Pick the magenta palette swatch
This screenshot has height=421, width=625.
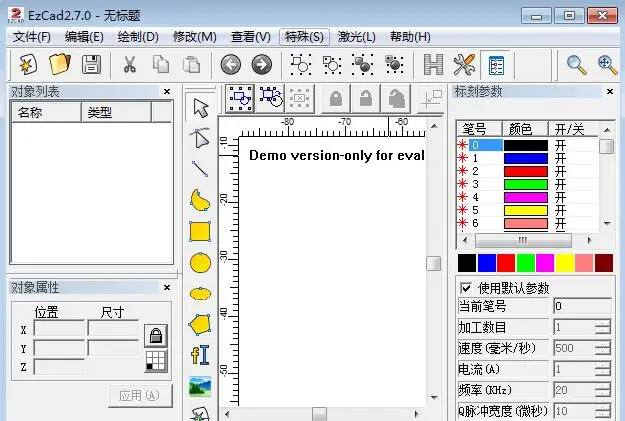coord(545,264)
